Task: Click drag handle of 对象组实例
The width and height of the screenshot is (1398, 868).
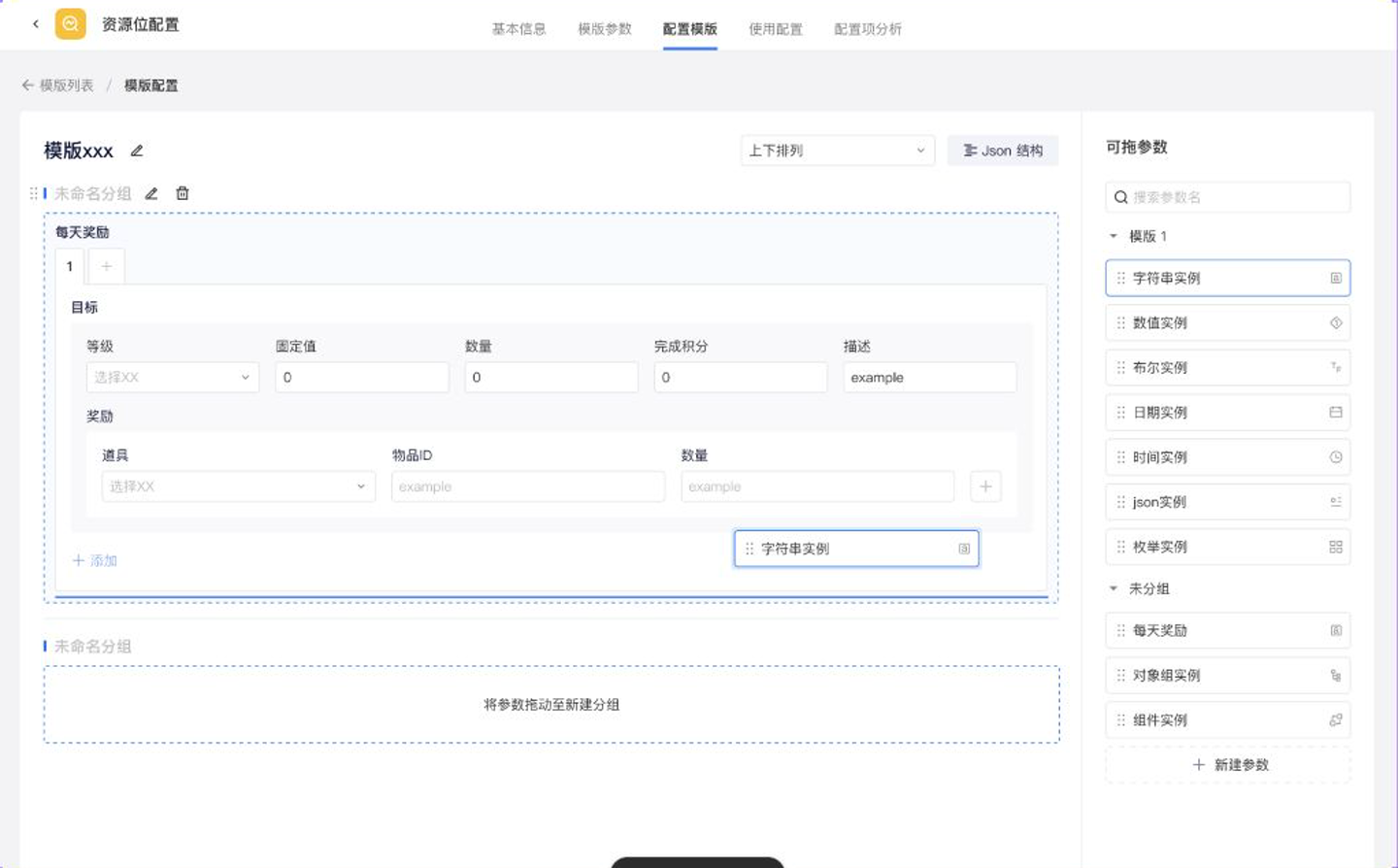Action: click(1121, 676)
